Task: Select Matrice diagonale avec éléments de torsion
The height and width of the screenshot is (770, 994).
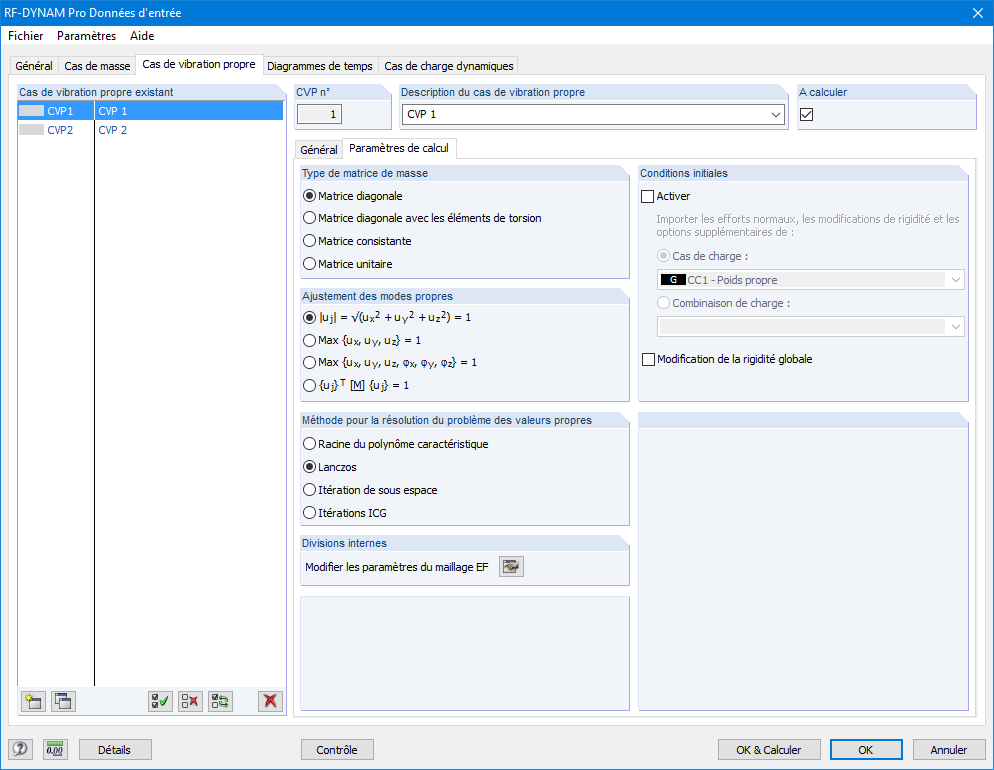Action: pyautogui.click(x=422, y=218)
